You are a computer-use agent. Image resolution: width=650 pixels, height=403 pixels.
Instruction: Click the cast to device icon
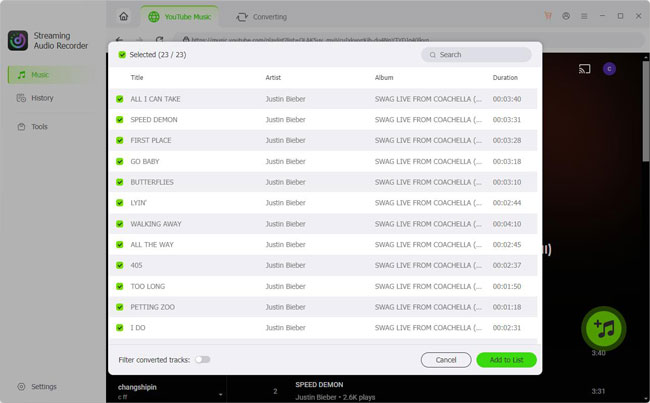[x=585, y=69]
